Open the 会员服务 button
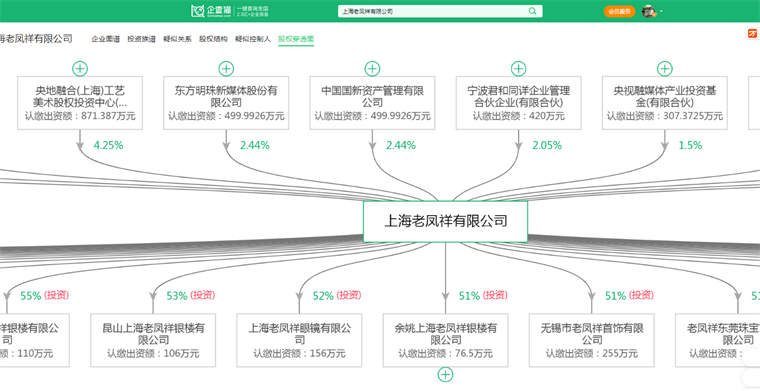The height and width of the screenshot is (391, 760). (x=619, y=11)
